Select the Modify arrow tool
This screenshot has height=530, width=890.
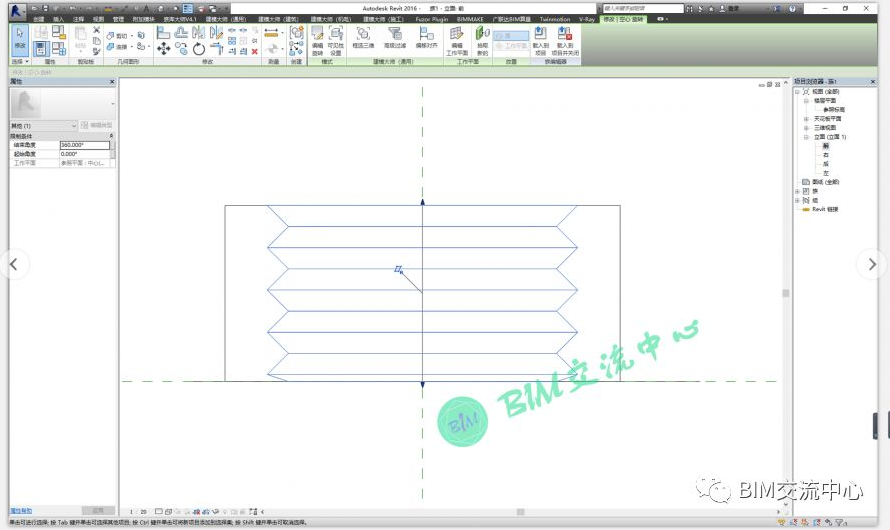20,39
